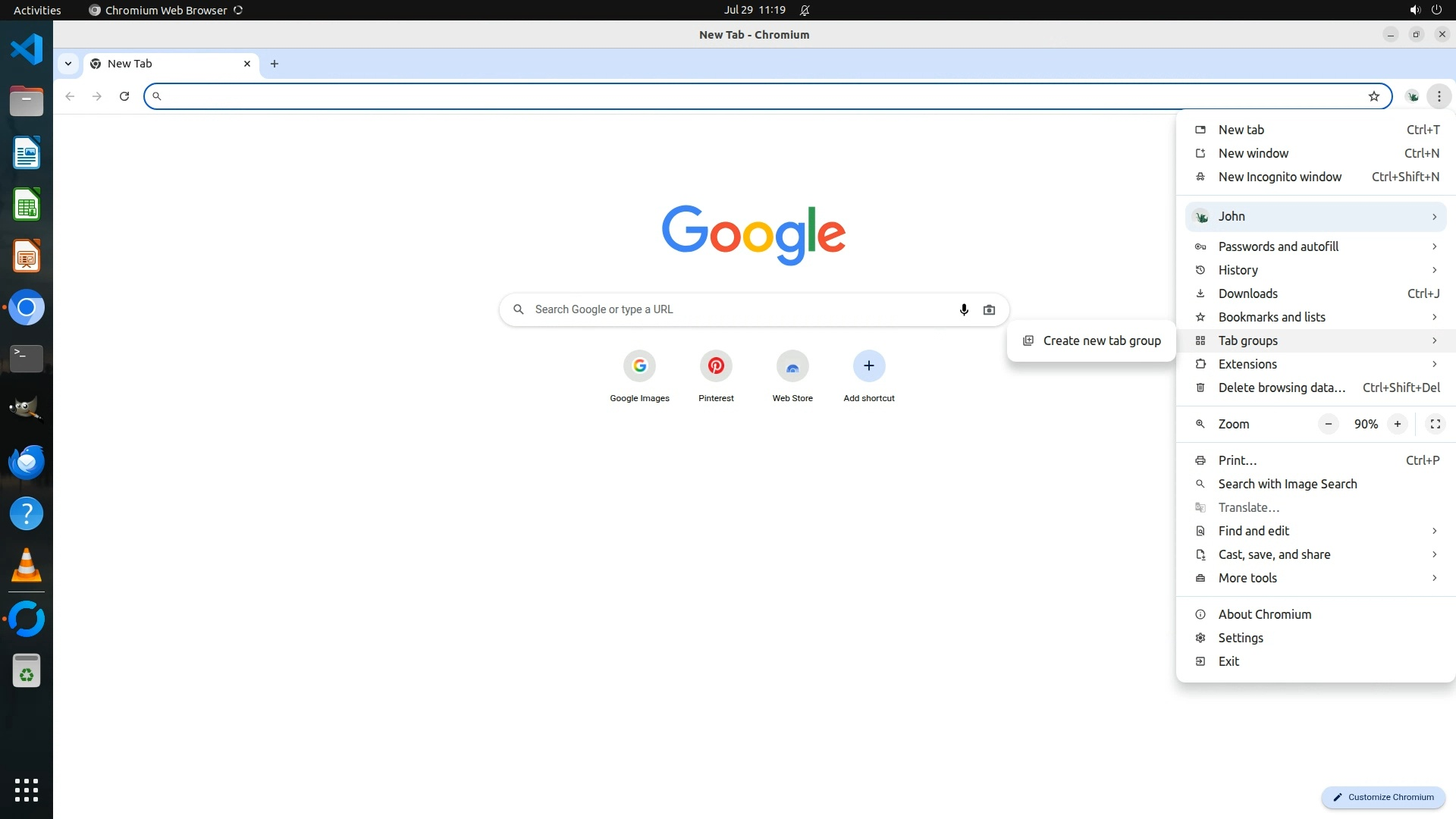Reload the page with refresh icon
Screen dimensions: 1456x819
coord(124,96)
